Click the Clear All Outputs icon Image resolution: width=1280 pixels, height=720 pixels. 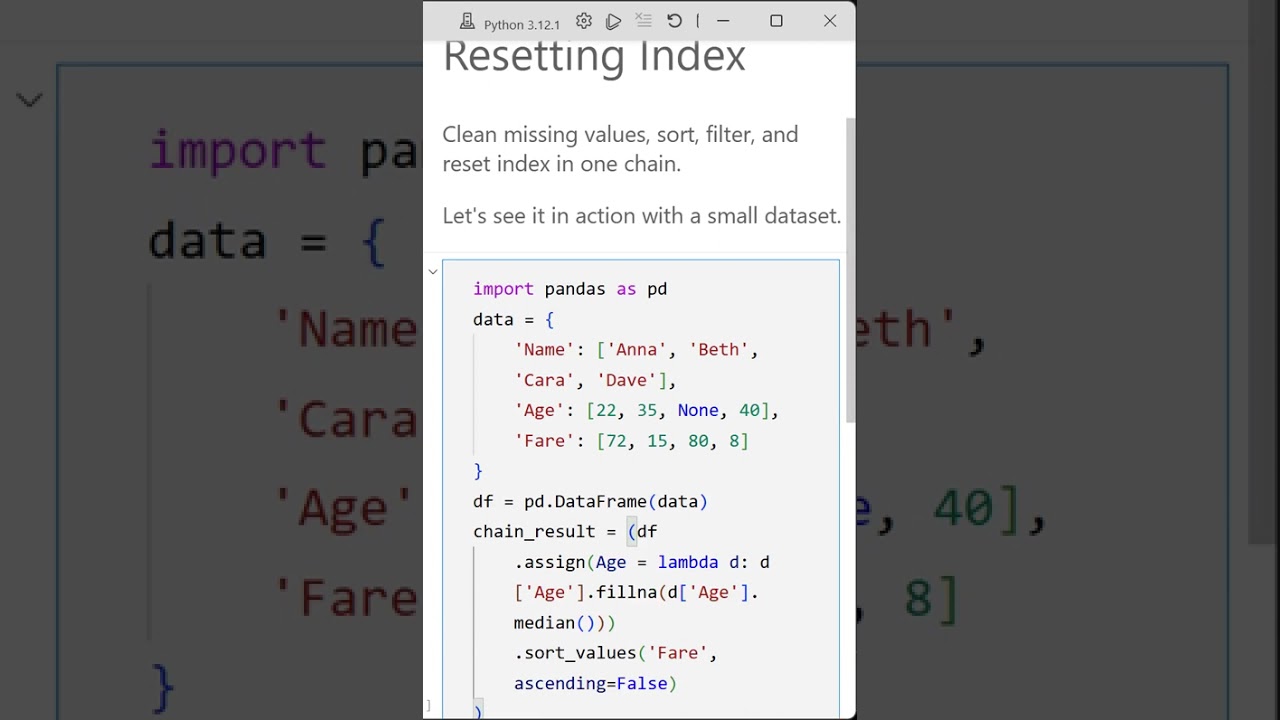pyautogui.click(x=644, y=21)
